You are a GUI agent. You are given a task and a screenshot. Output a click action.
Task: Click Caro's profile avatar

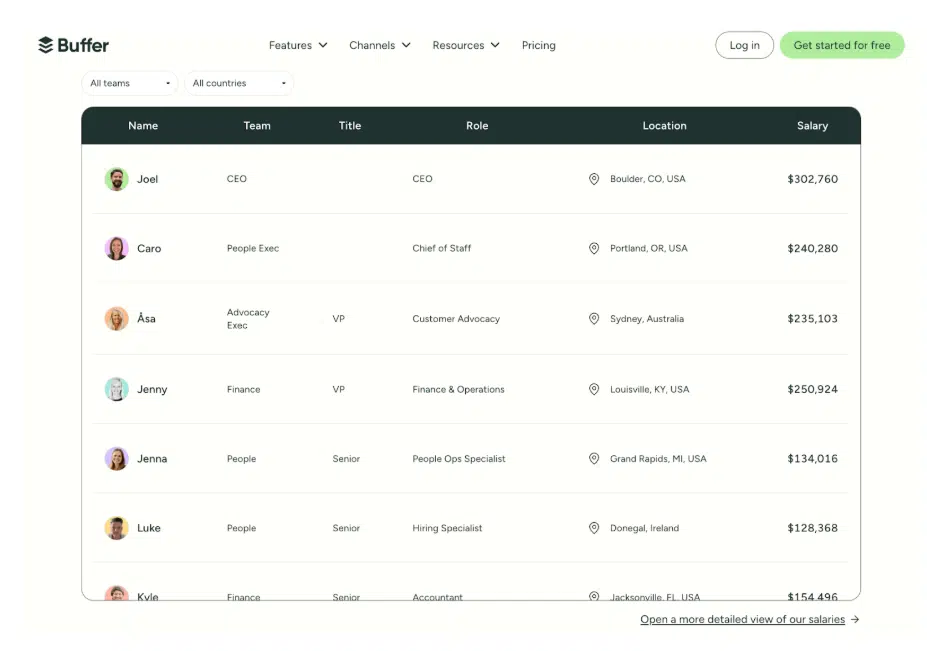point(117,248)
